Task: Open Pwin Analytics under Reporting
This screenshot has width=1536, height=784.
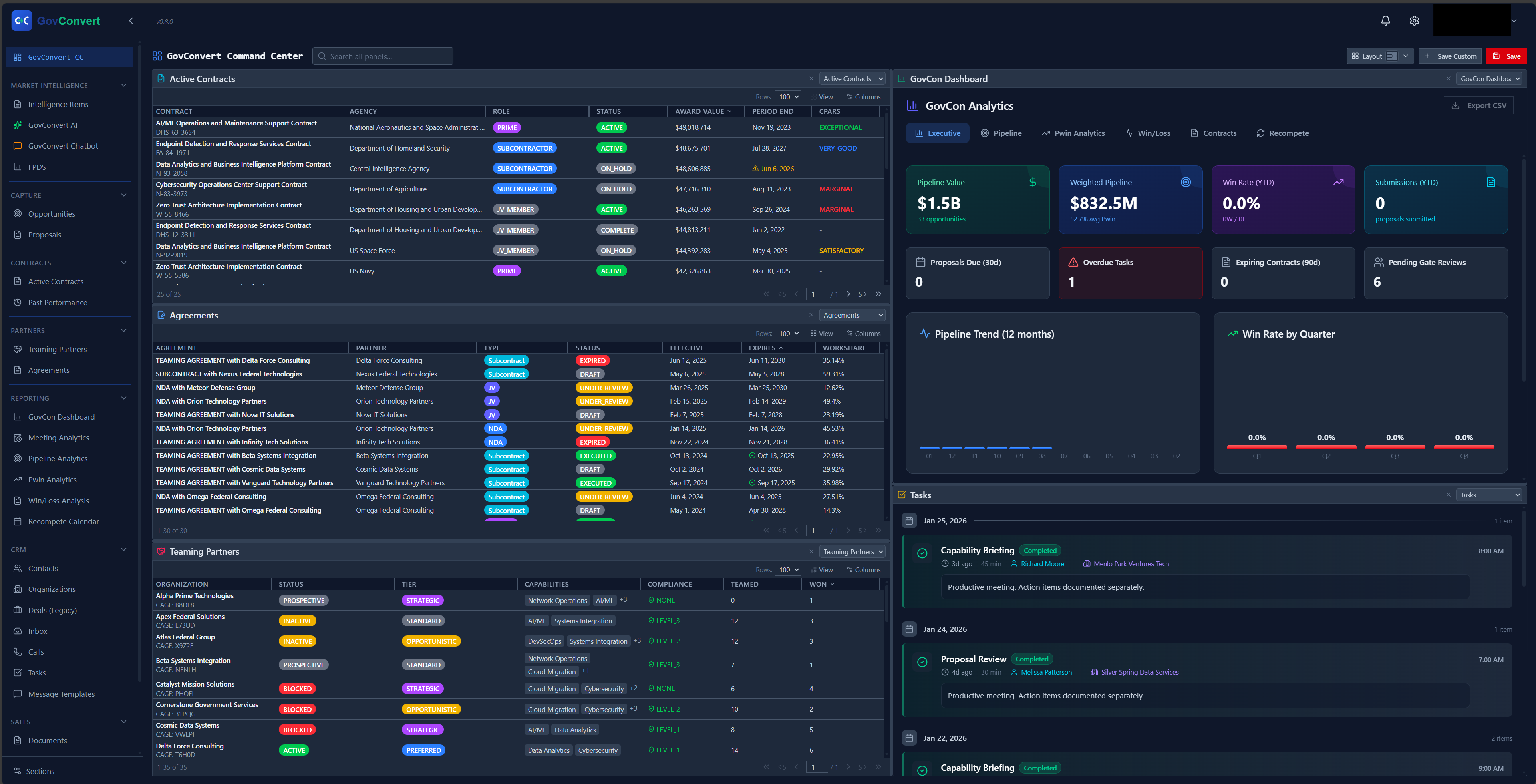Action: coord(52,479)
